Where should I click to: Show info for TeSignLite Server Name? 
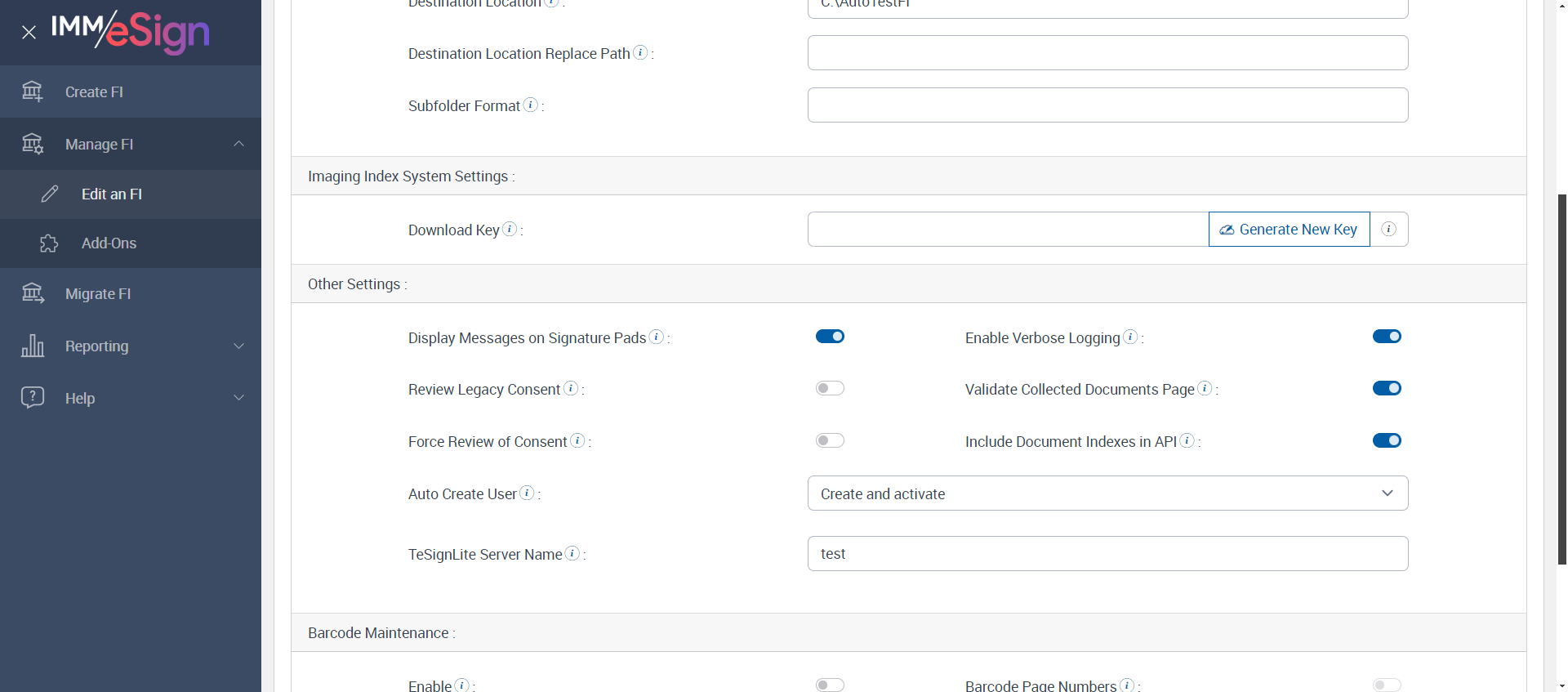[572, 554]
